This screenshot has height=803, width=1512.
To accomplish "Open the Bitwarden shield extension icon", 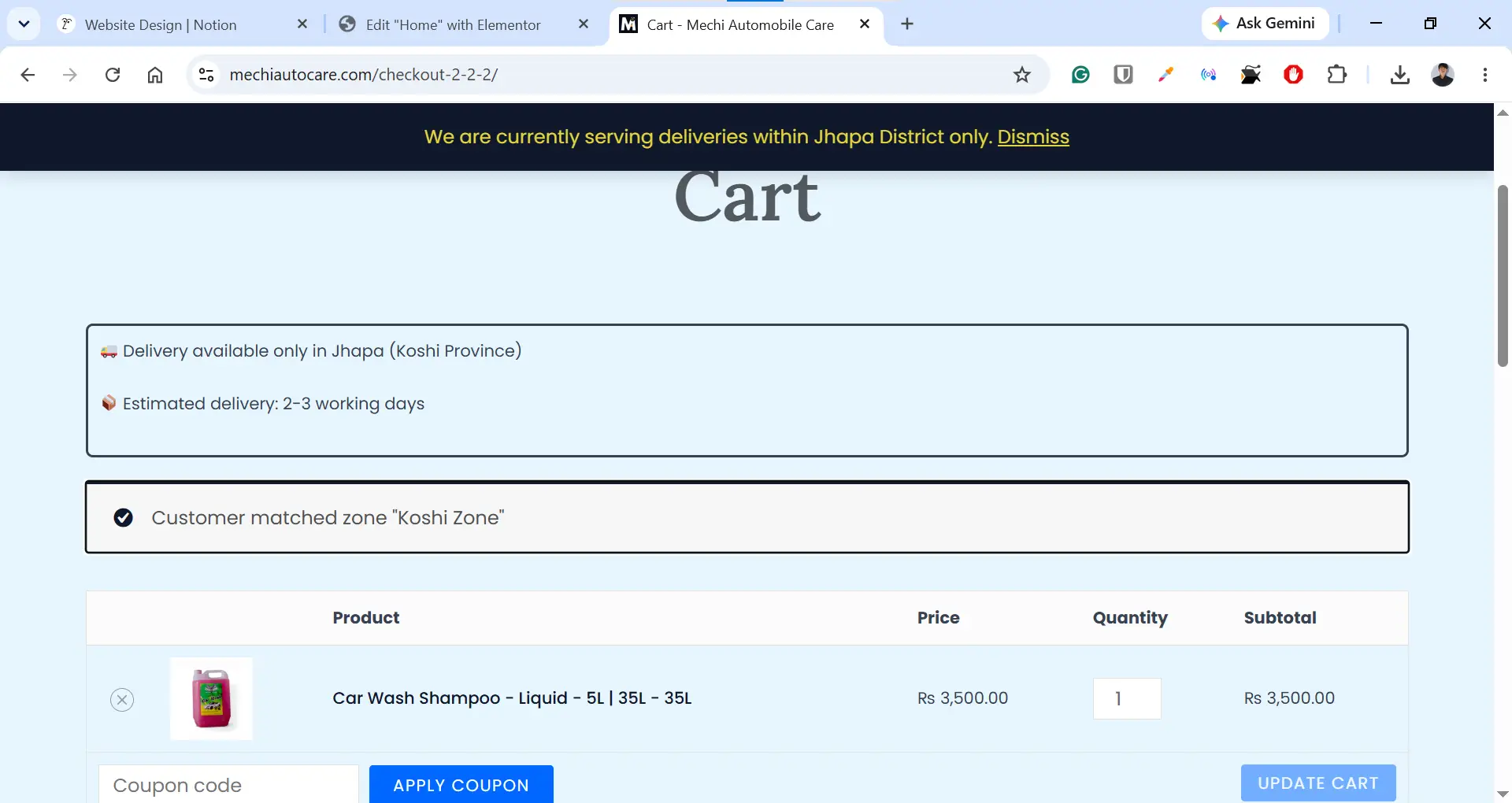I will click(x=1123, y=75).
